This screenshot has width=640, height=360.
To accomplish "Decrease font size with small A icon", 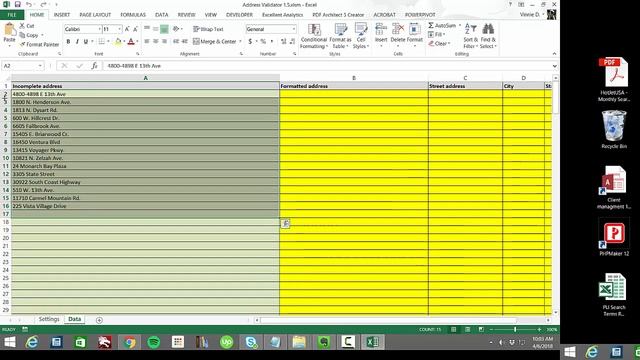I will tap(136, 29).
